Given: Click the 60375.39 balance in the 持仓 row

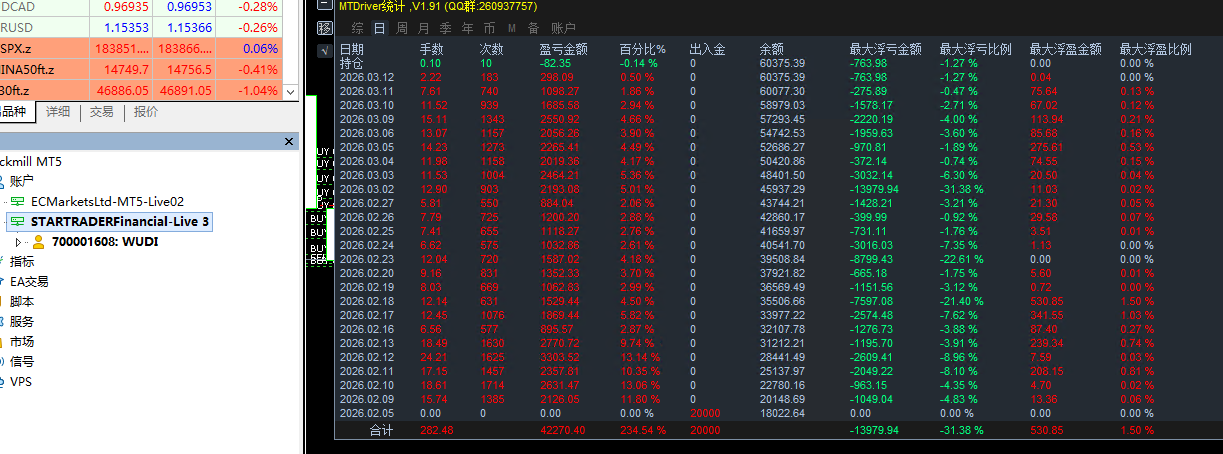Looking at the screenshot, I should 782,63.
